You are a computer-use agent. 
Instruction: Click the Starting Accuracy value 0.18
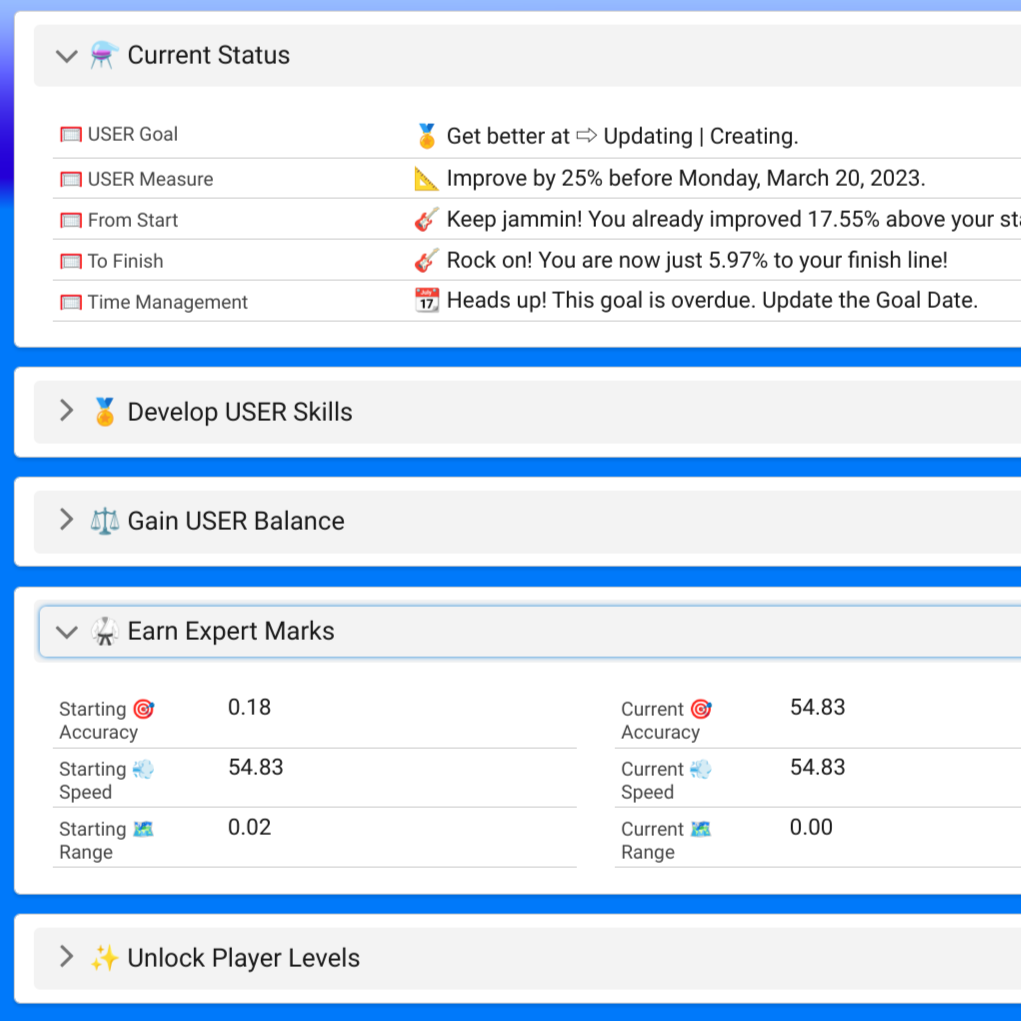click(x=249, y=707)
